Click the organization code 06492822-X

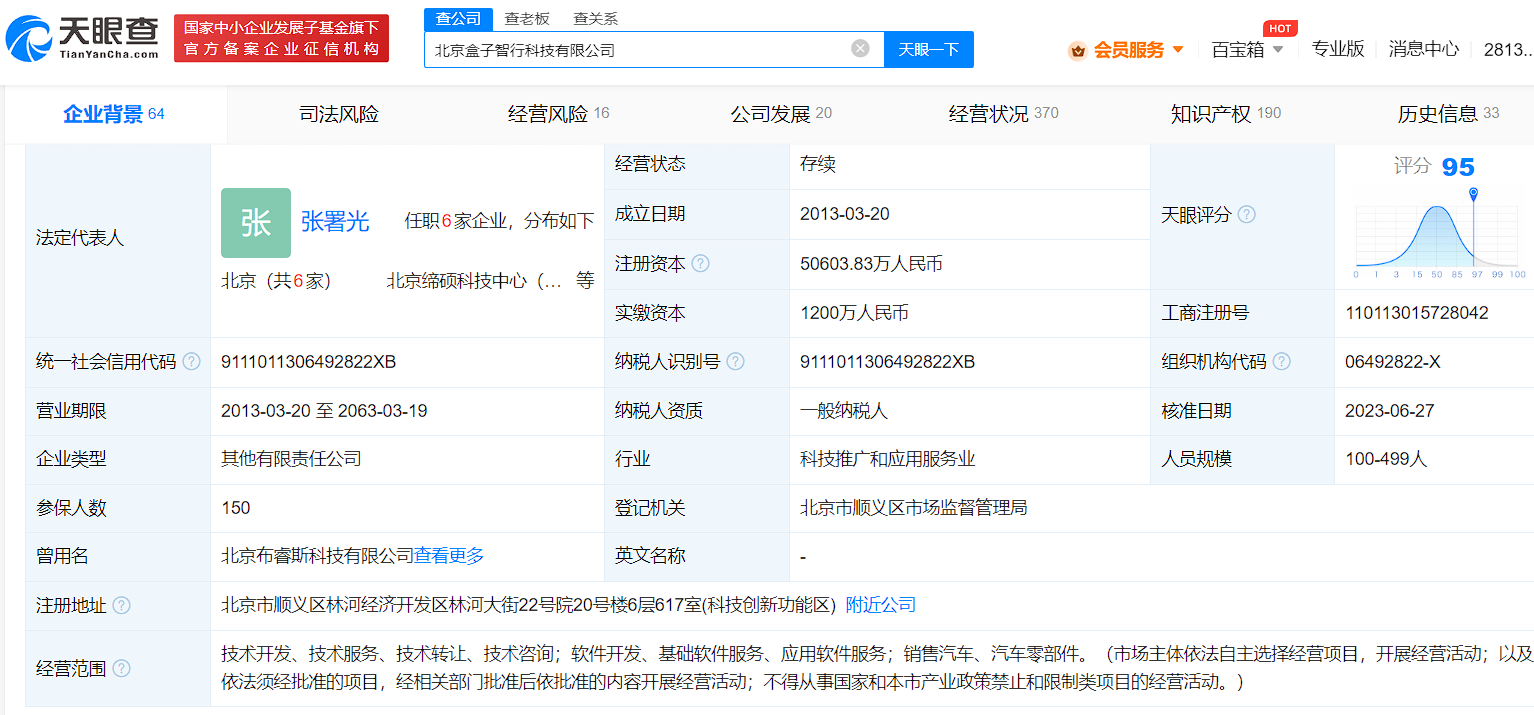point(1393,362)
